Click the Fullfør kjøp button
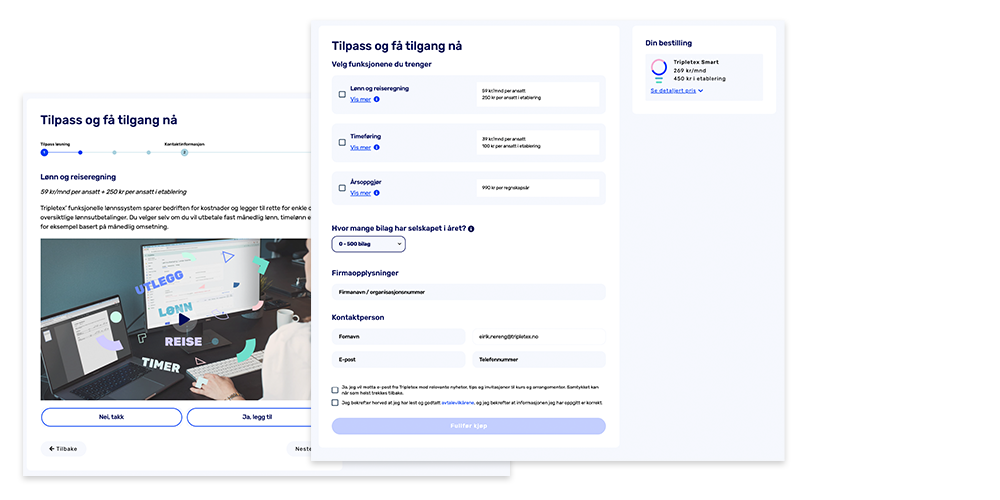This screenshot has height=500, width=1000. (x=469, y=426)
